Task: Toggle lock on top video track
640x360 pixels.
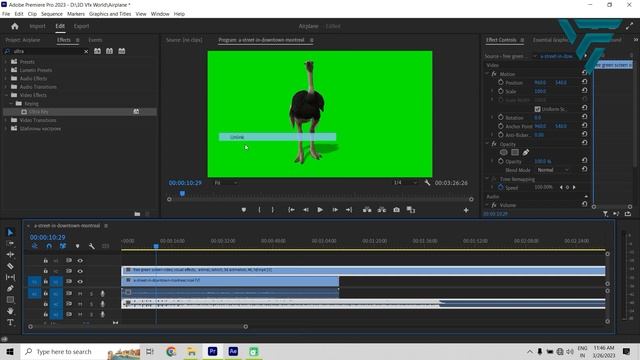Action: (x=46, y=260)
